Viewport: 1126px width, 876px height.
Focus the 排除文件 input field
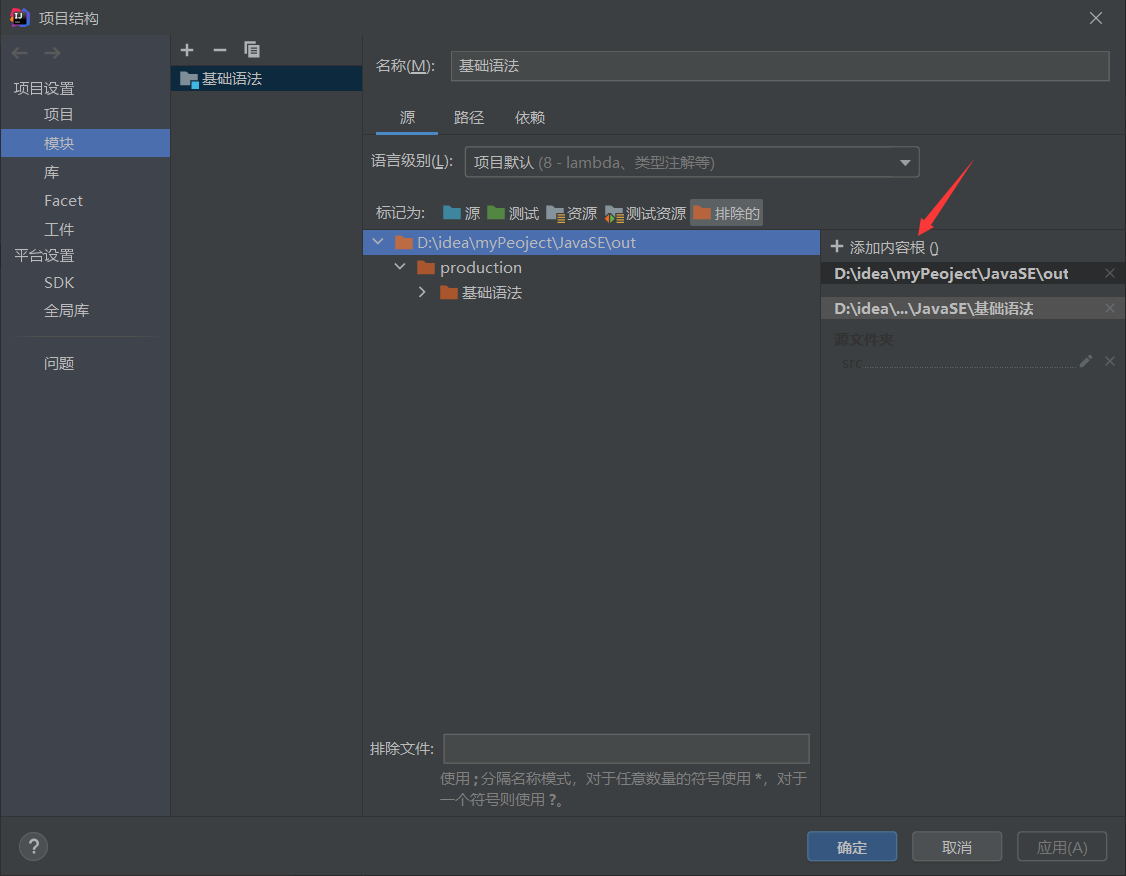coord(626,749)
